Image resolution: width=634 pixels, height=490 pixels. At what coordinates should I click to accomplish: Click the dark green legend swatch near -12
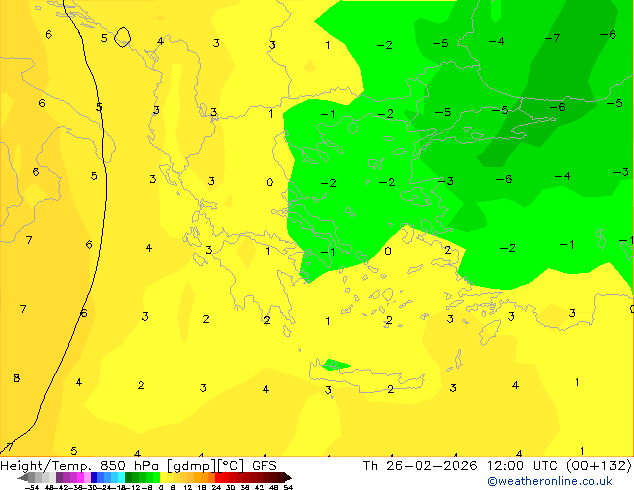[x=129, y=477]
